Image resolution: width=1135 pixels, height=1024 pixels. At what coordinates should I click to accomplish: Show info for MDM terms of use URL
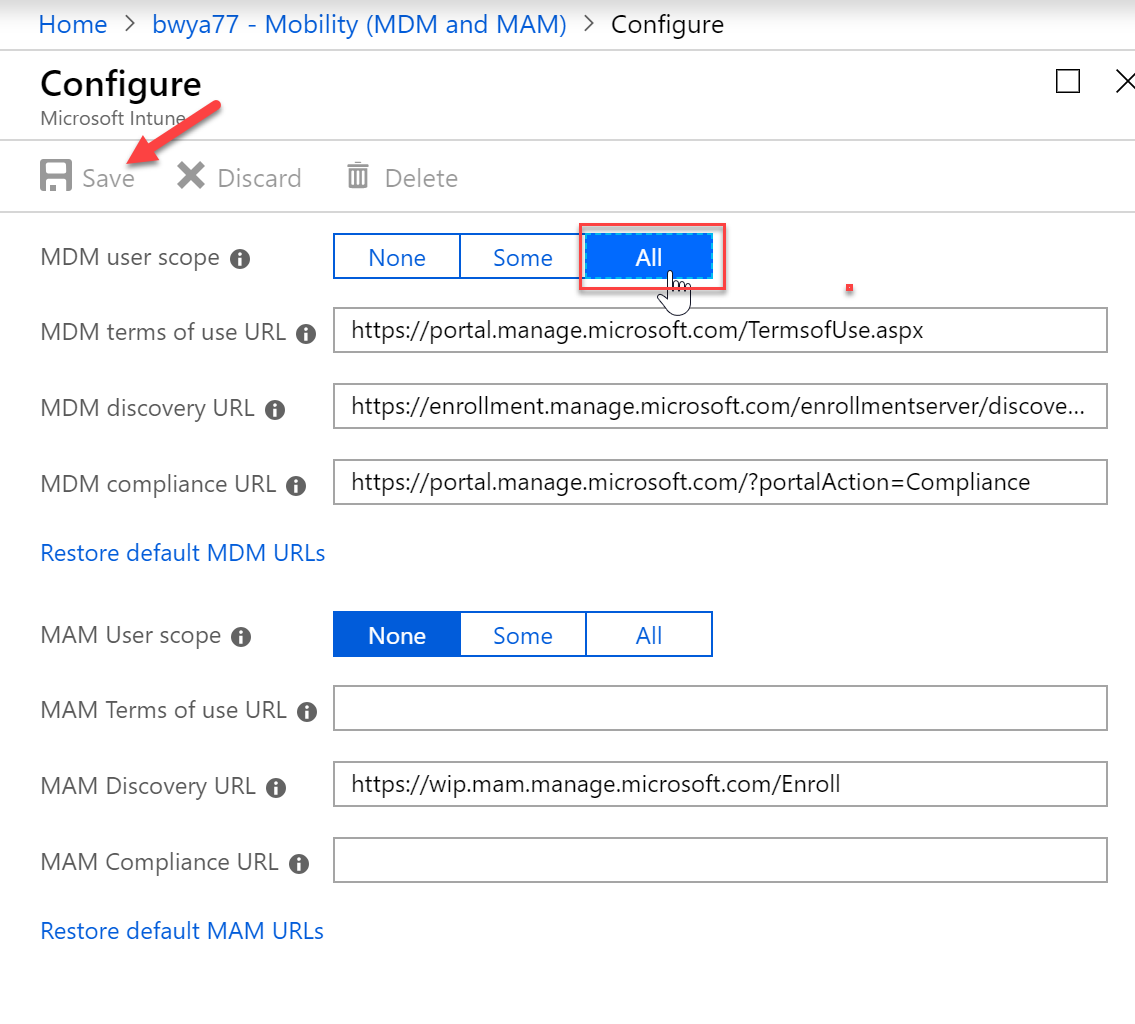(x=306, y=334)
